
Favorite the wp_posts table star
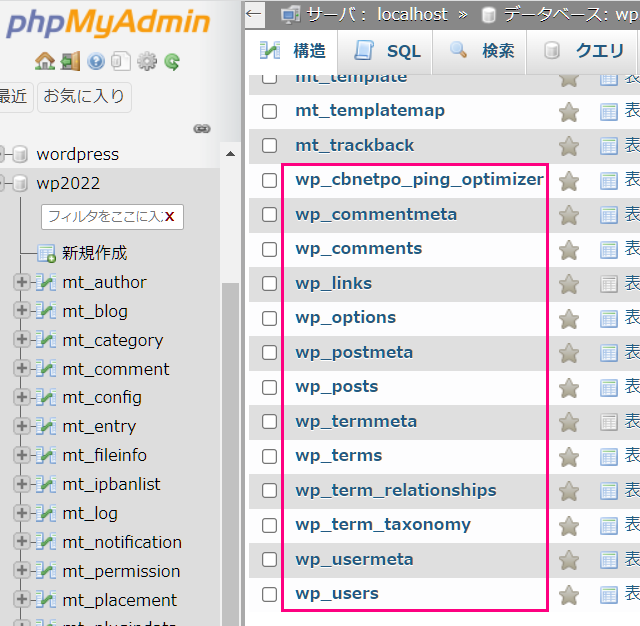pyautogui.click(x=569, y=388)
